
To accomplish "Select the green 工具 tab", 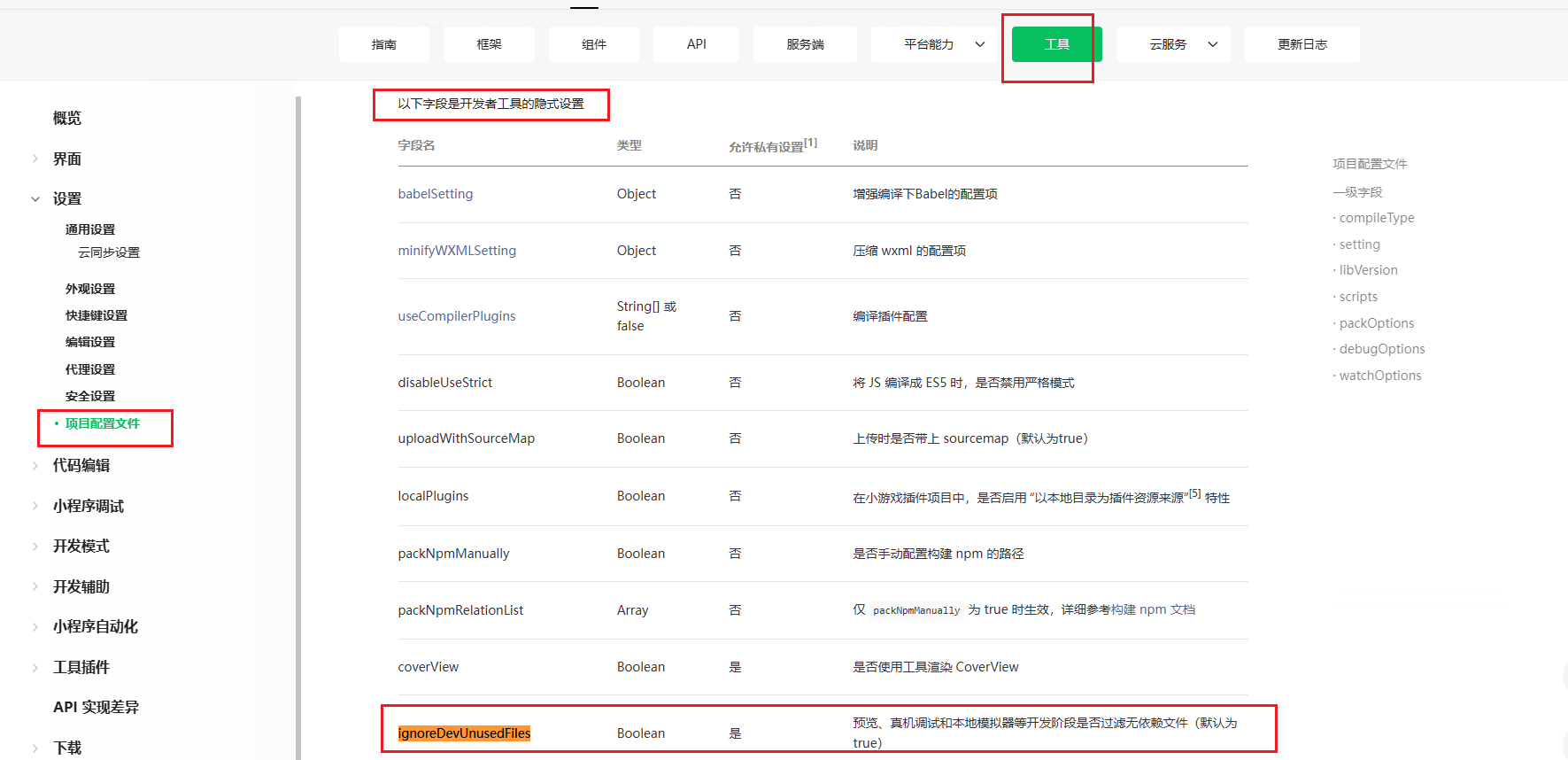I will coord(1057,44).
